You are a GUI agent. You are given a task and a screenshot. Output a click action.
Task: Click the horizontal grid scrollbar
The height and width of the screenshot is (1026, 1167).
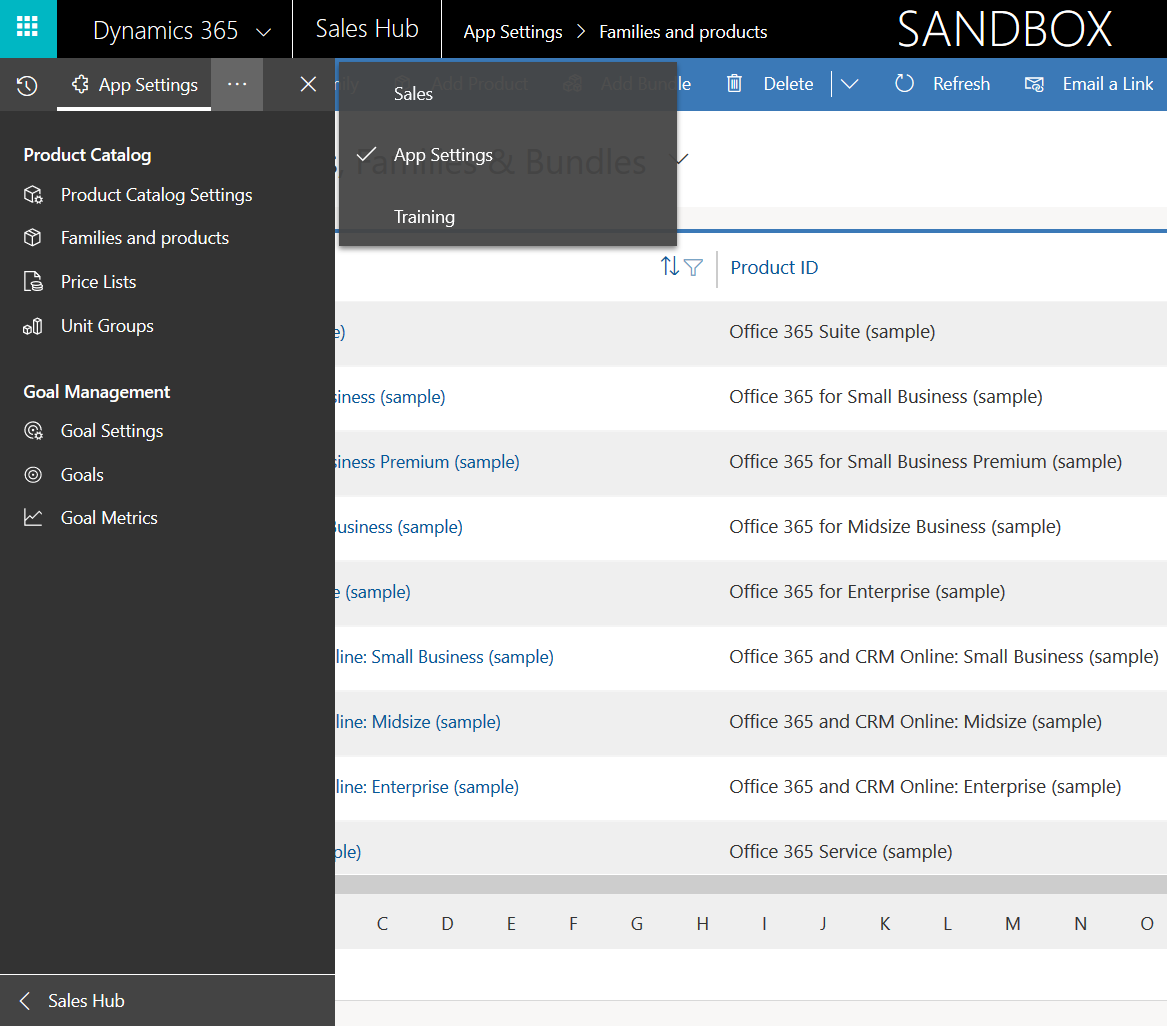click(x=751, y=884)
